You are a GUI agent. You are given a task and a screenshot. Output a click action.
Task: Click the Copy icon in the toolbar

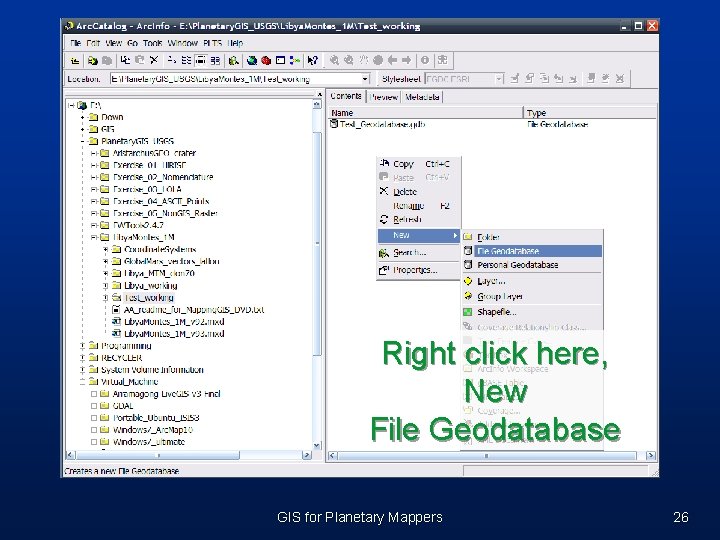pyautogui.click(x=125, y=60)
